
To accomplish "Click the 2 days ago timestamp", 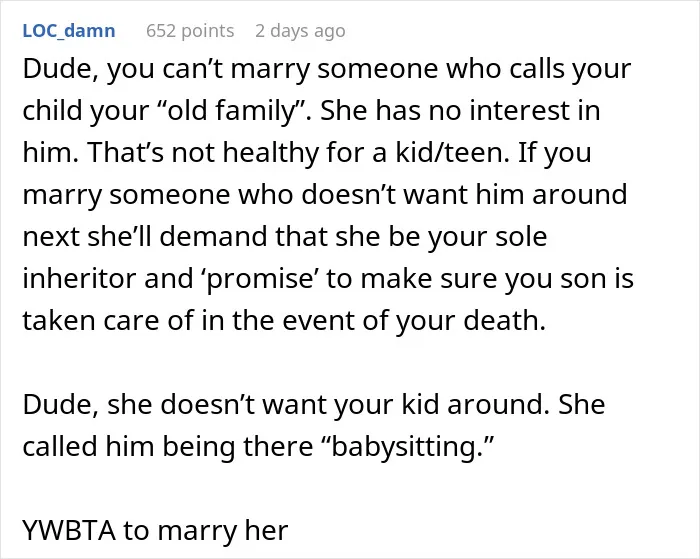I will point(300,31).
